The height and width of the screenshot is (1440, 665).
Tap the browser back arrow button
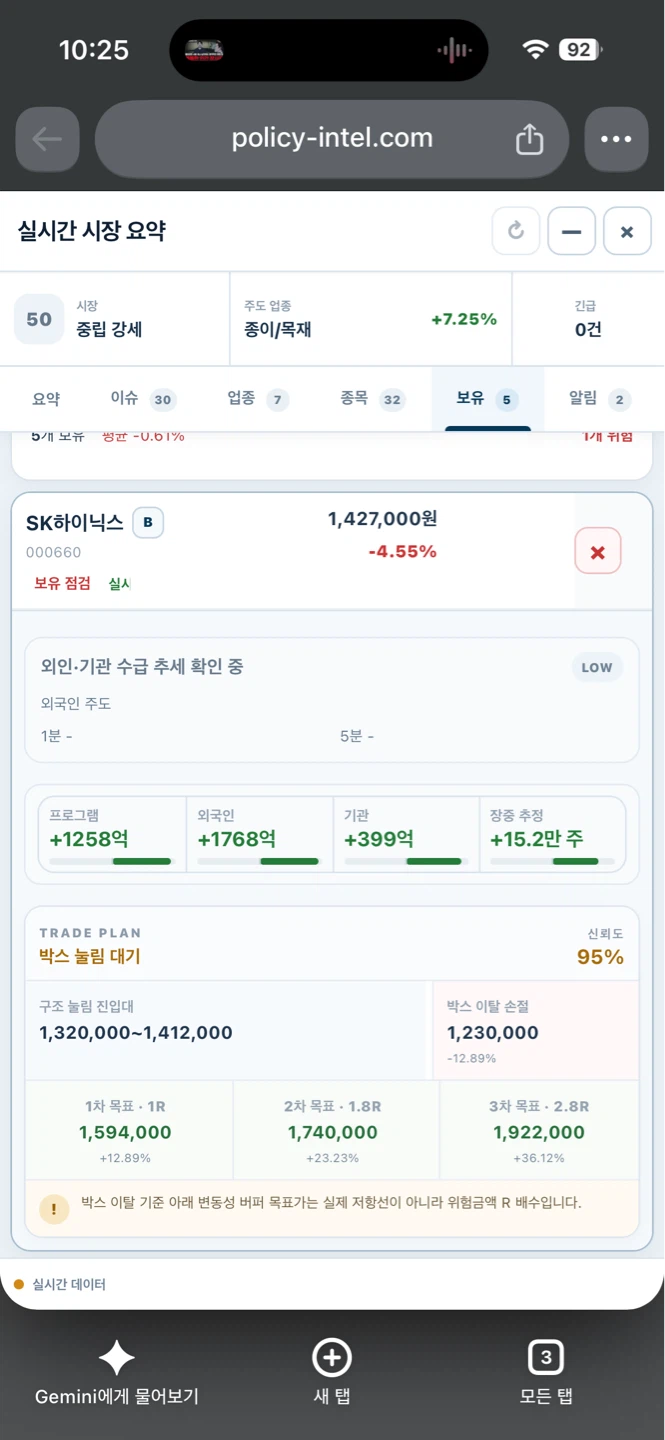[47, 139]
